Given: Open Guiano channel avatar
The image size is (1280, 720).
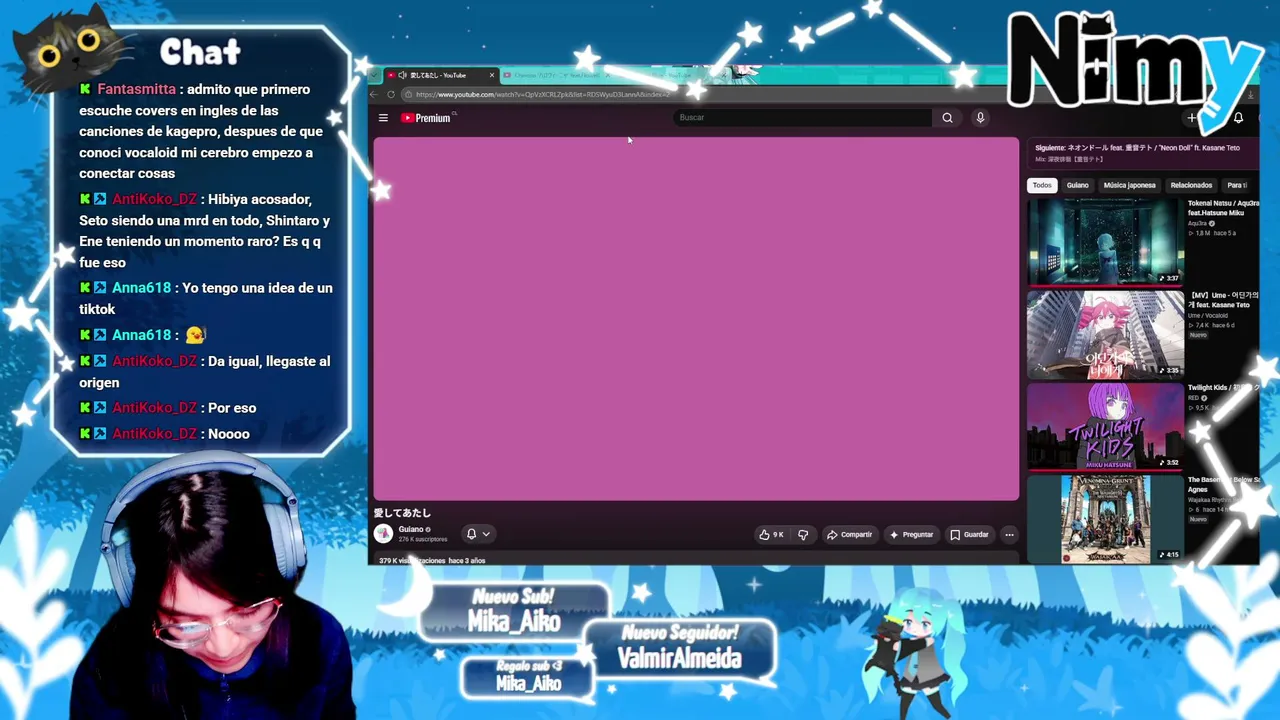Looking at the screenshot, I should [x=383, y=534].
